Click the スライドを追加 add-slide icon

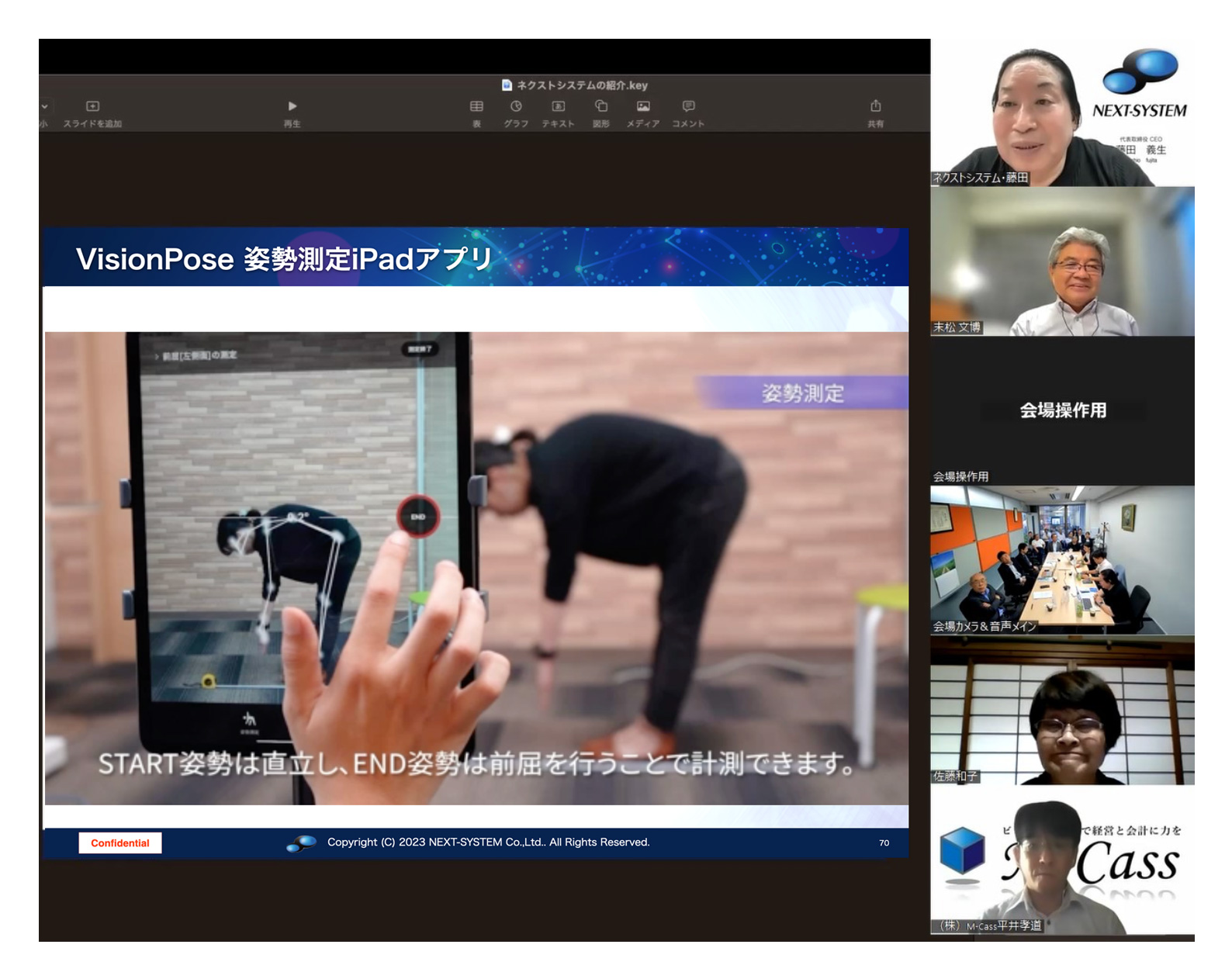92,106
